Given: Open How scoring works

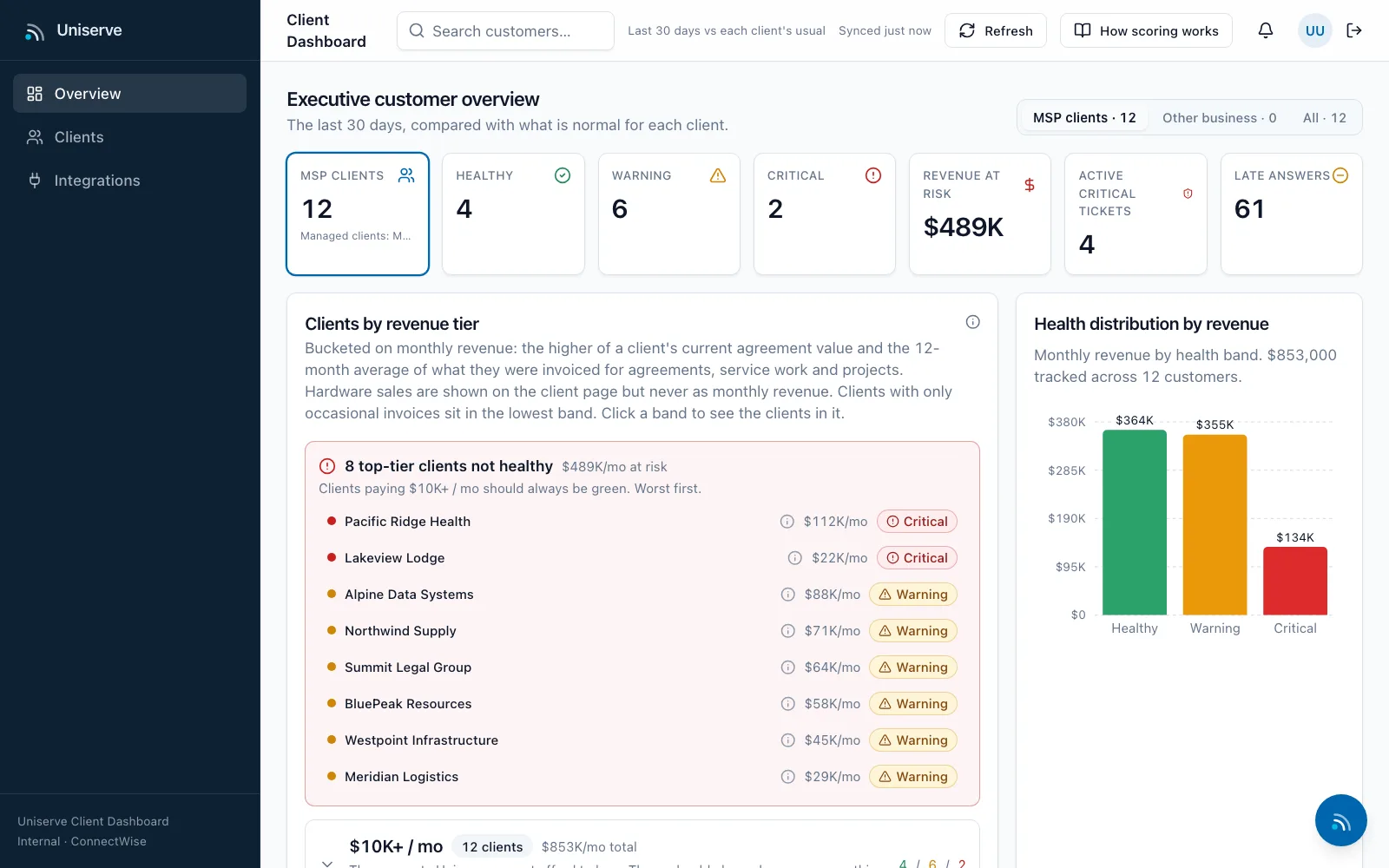Looking at the screenshot, I should (x=1146, y=30).
